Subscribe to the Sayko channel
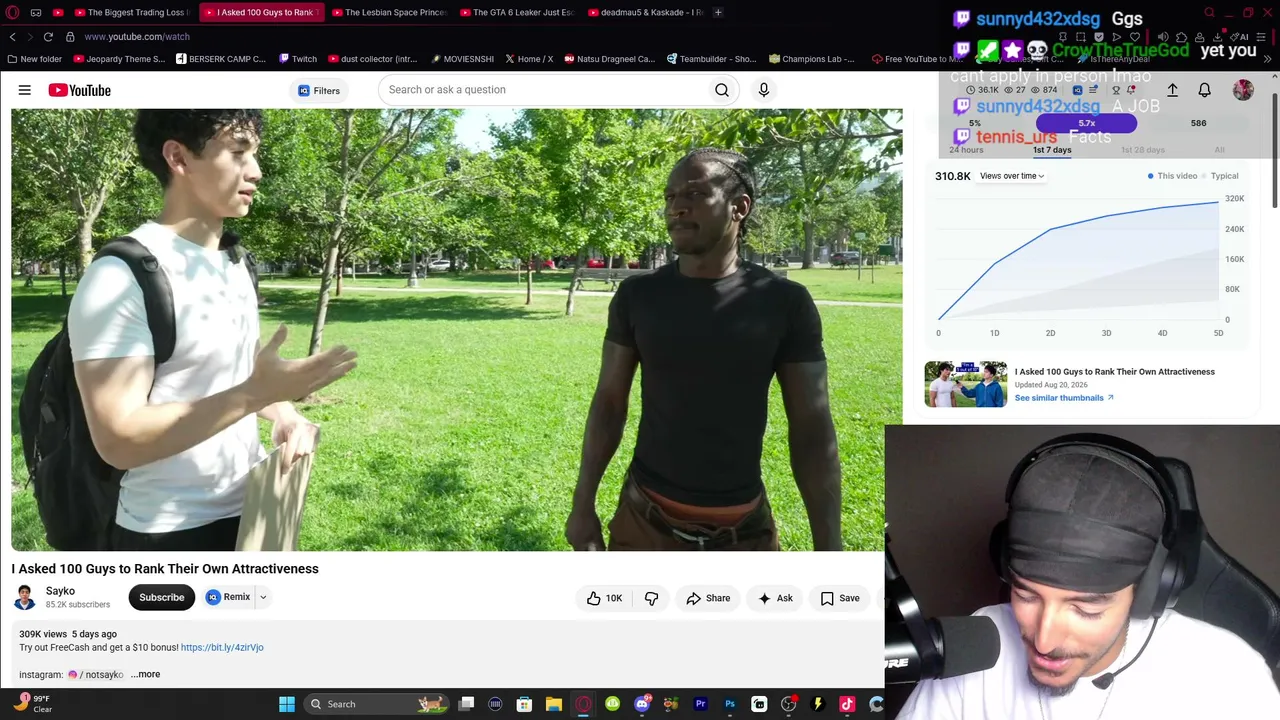The image size is (1280, 720). pyautogui.click(x=161, y=598)
